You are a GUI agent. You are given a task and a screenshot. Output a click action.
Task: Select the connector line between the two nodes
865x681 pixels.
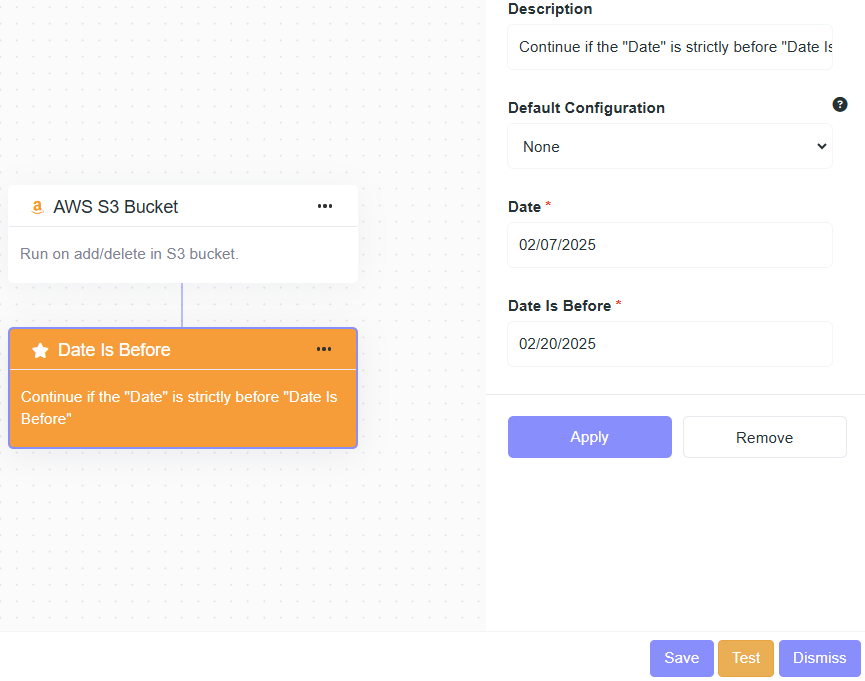pos(182,305)
